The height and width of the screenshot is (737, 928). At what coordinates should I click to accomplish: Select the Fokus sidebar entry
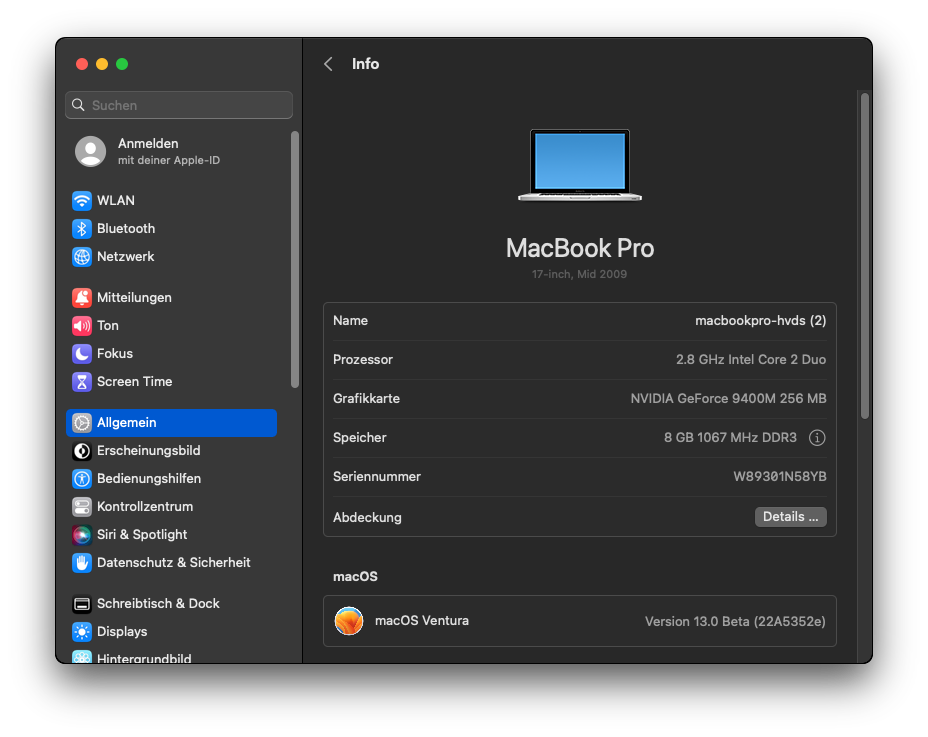[x=171, y=353]
